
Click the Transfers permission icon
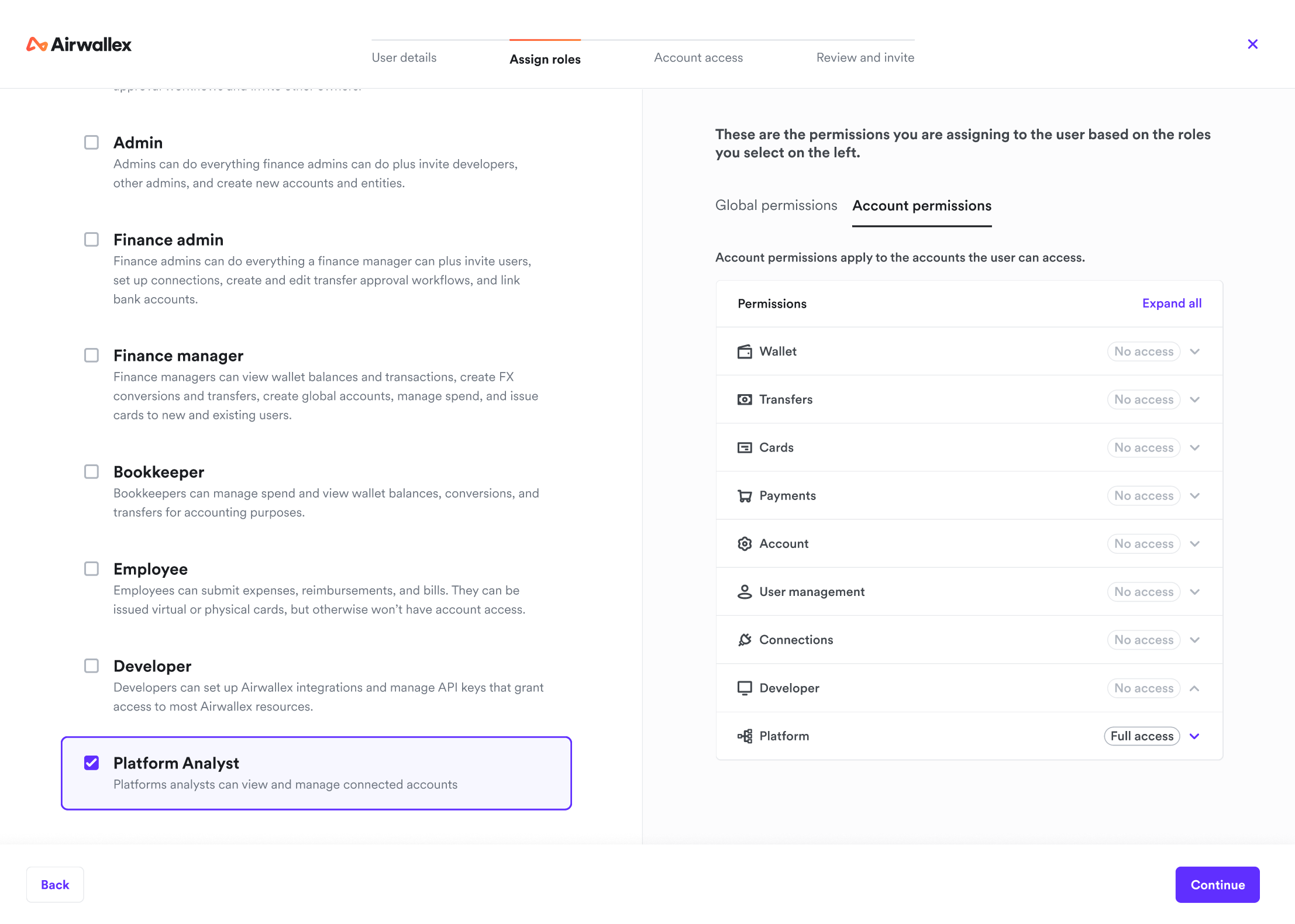pyautogui.click(x=745, y=399)
